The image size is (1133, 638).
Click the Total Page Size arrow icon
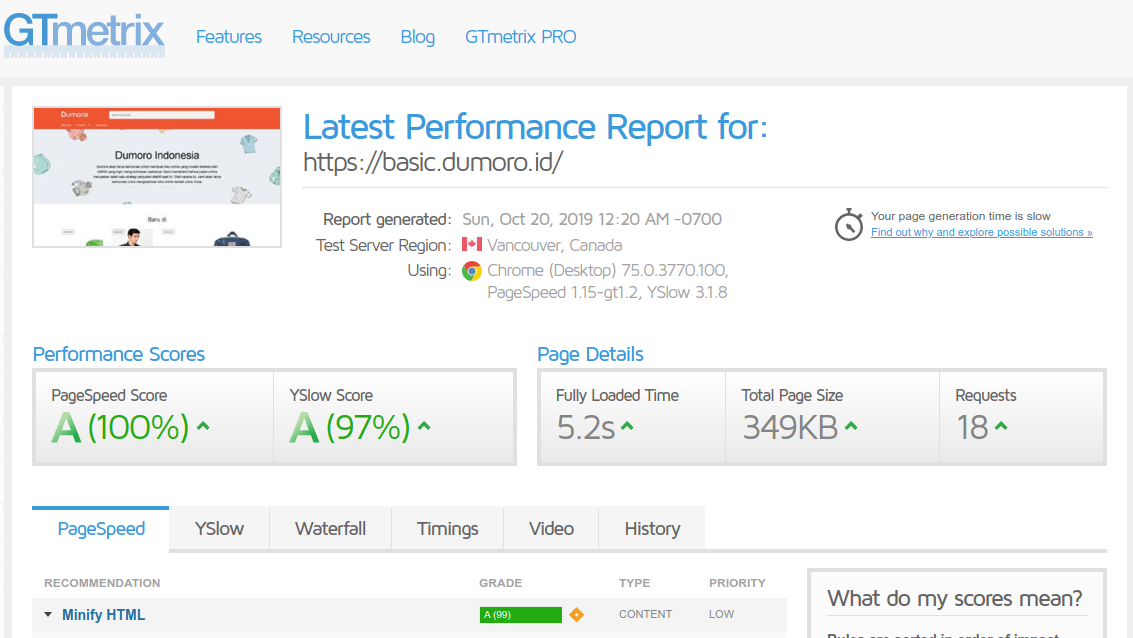pyautogui.click(x=851, y=426)
